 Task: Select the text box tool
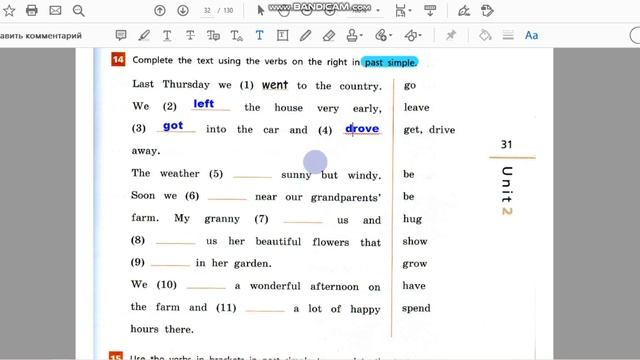(282, 36)
